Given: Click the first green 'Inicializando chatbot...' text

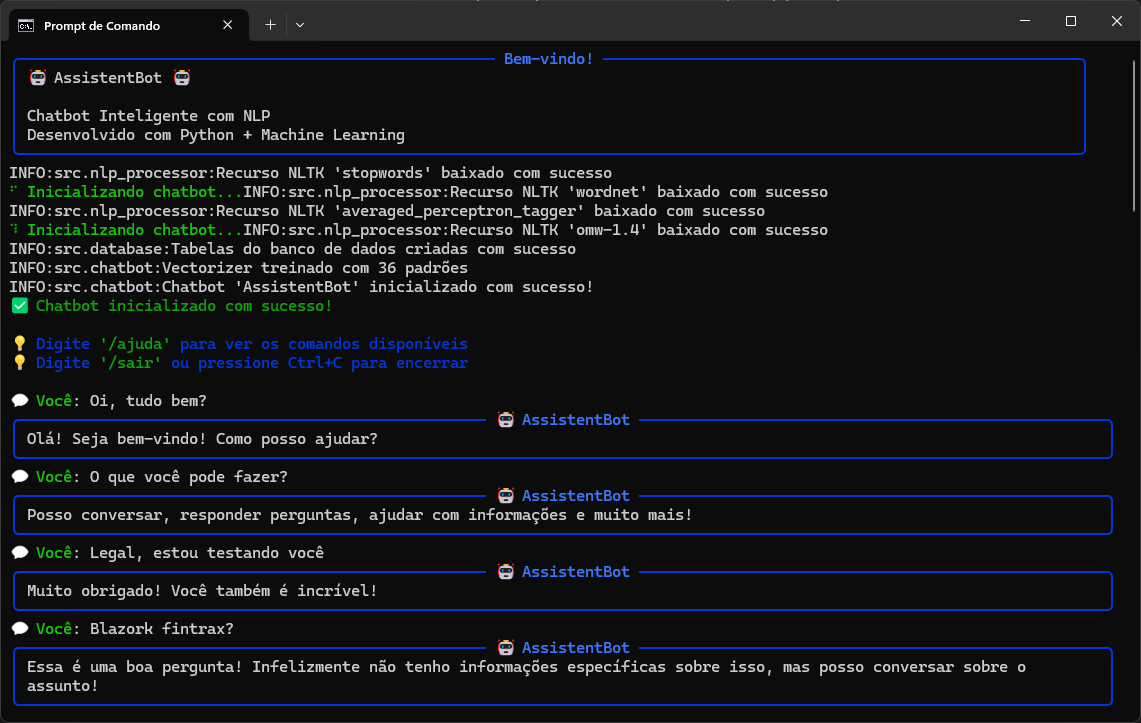Looking at the screenshot, I should coord(135,192).
